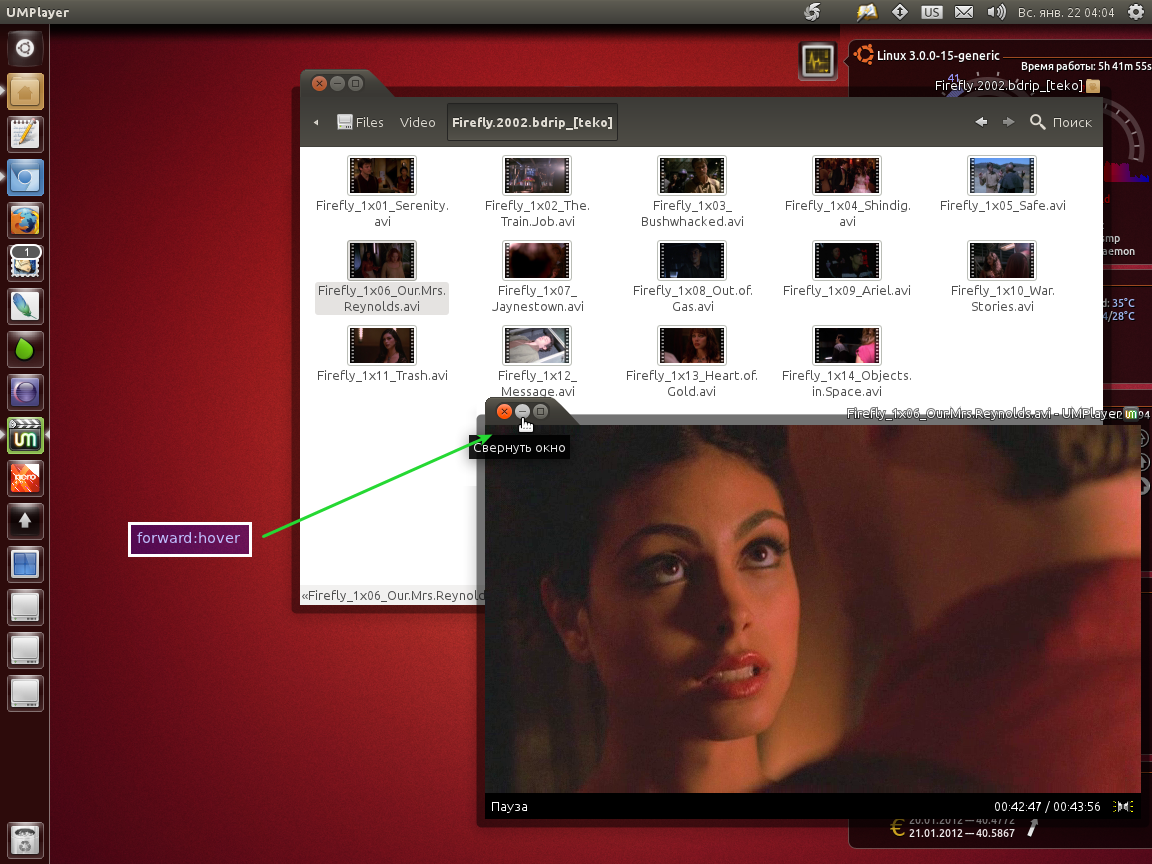Open the session gear menu in top panel
Viewport: 1152px width, 864px height.
click(1135, 12)
